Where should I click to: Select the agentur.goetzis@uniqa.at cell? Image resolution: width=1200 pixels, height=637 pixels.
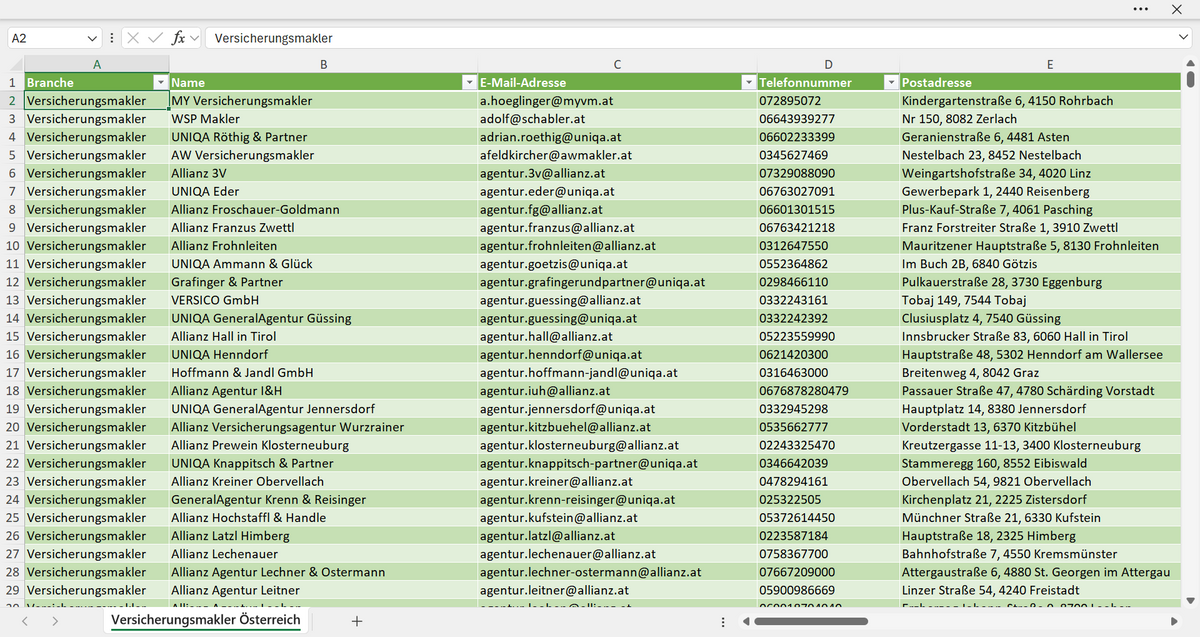[617, 264]
